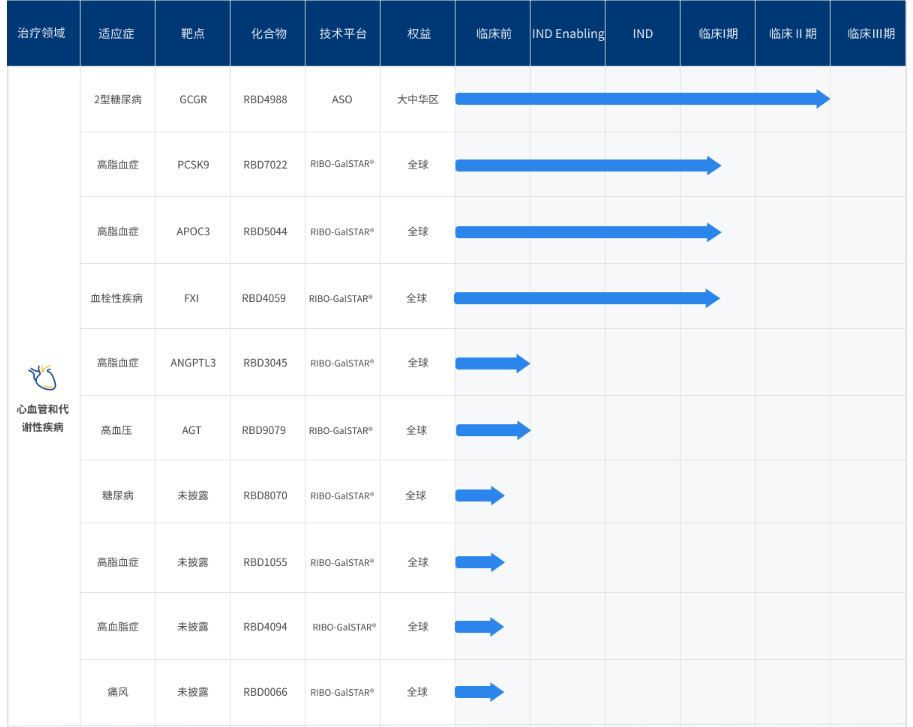The height and width of the screenshot is (727, 913).
Task: Click the RBD3045 progress arrow bar
Action: tap(493, 364)
